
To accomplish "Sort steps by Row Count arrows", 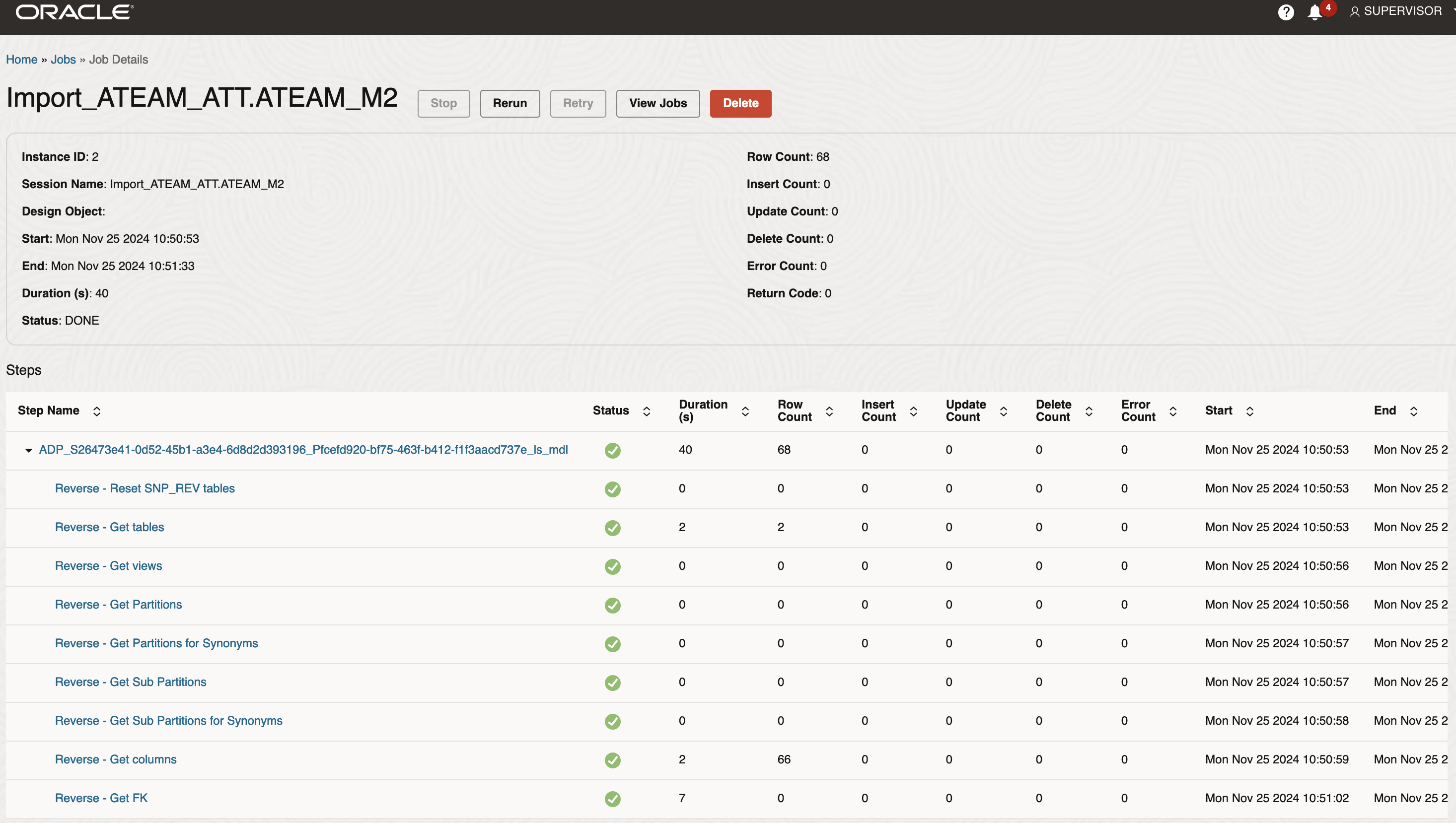I will [829, 411].
